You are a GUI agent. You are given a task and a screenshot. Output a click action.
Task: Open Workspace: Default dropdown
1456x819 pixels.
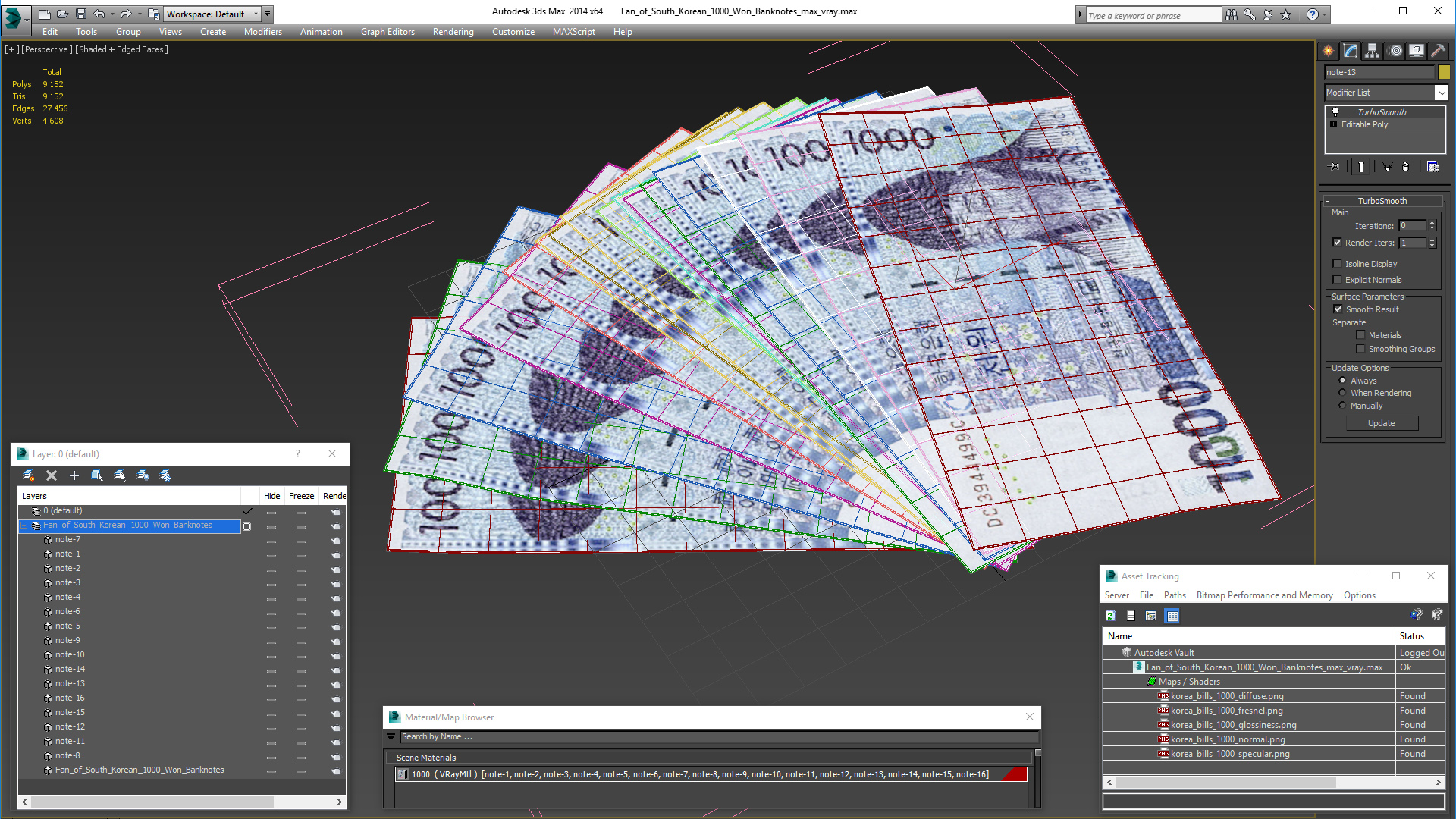click(212, 14)
